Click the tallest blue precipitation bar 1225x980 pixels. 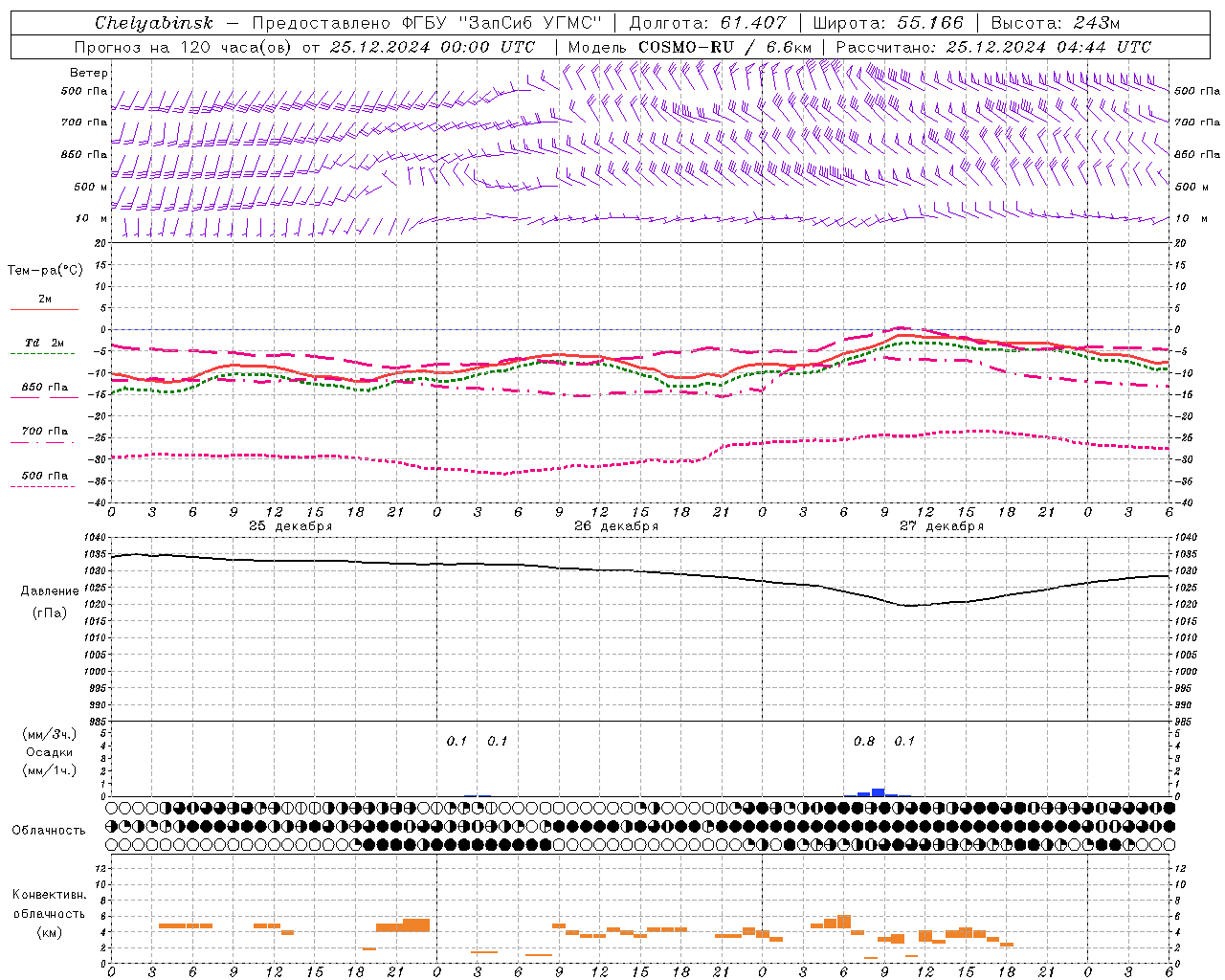pyautogui.click(x=878, y=792)
